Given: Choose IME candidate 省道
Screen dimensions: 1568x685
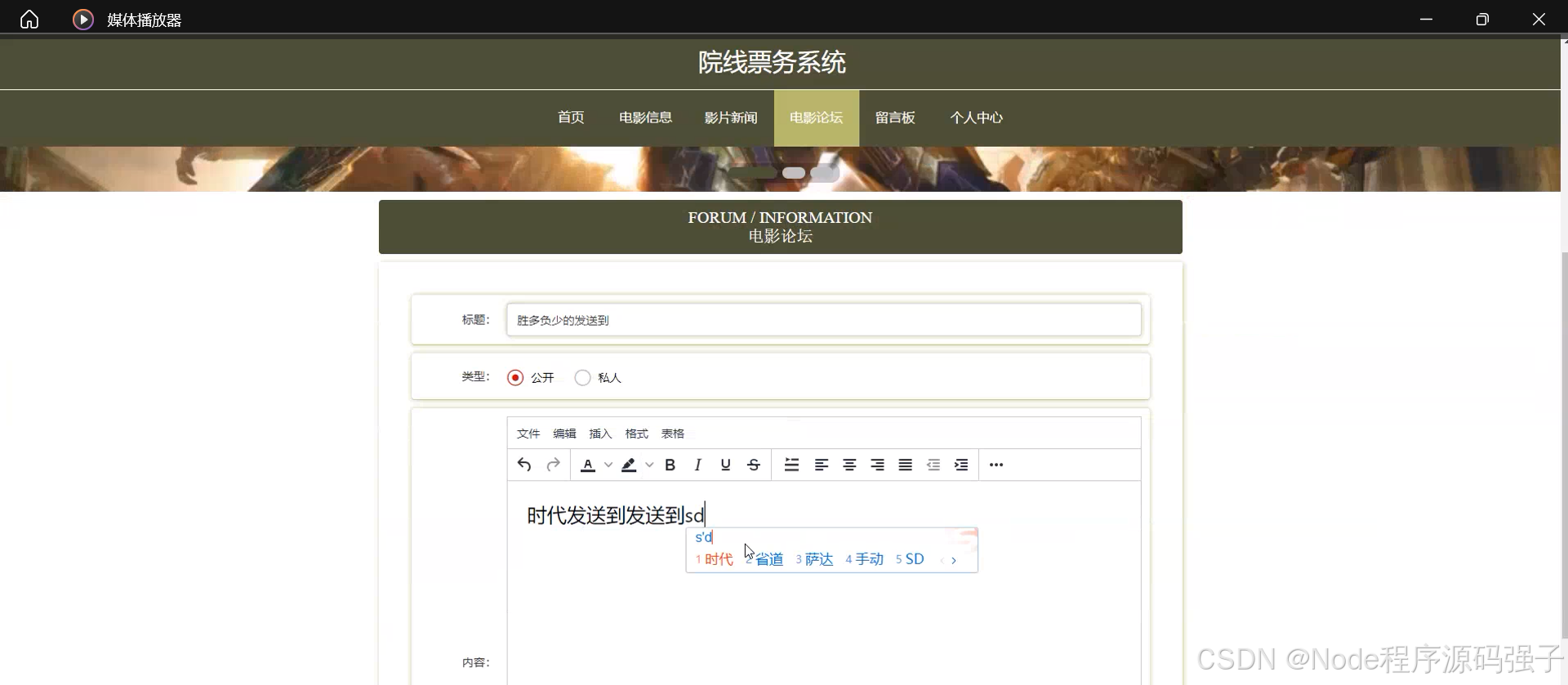Looking at the screenshot, I should click(x=764, y=559).
